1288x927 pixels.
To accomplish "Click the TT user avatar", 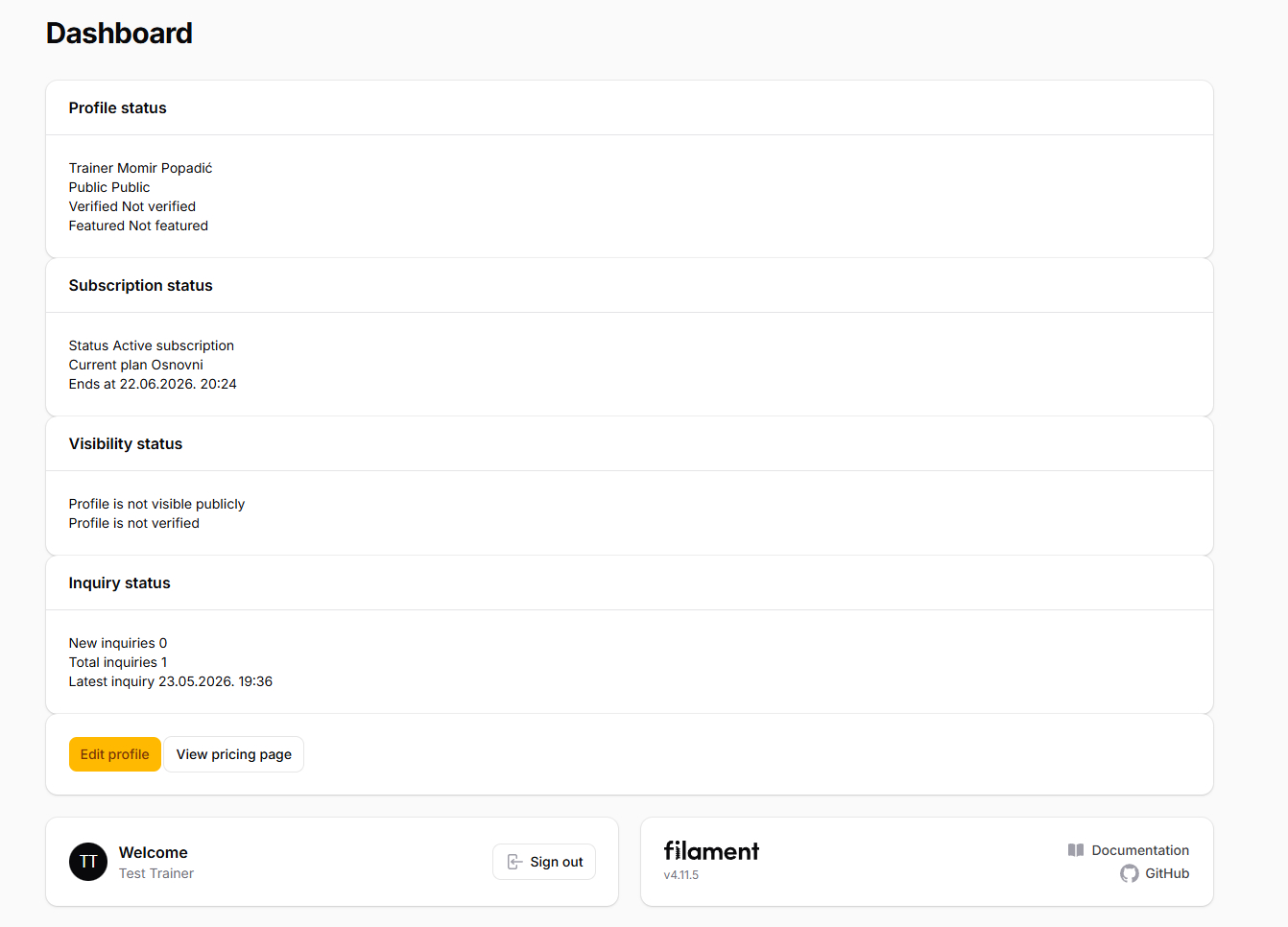I will (x=88, y=862).
